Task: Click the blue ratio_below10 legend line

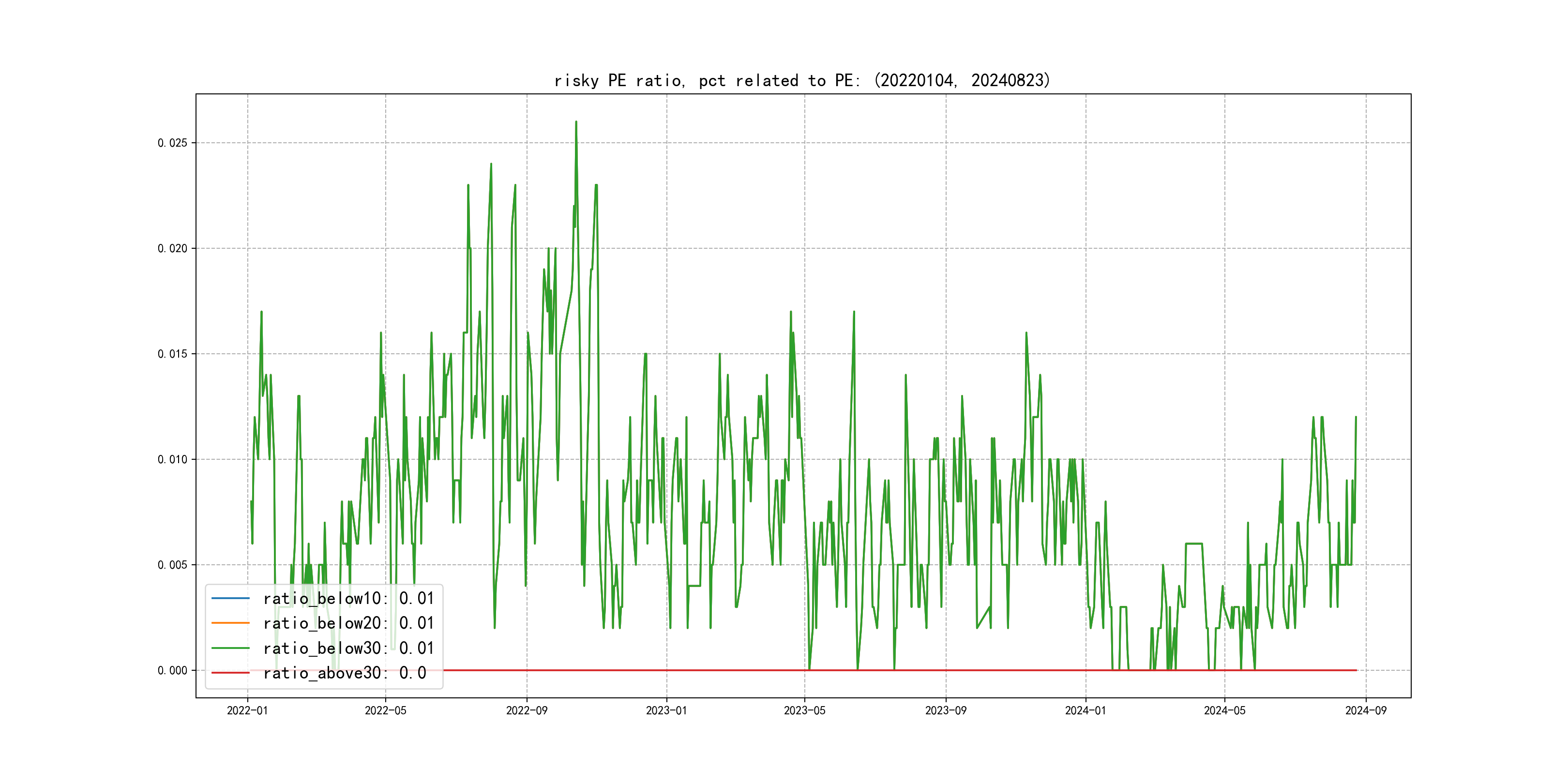Action: click(230, 598)
